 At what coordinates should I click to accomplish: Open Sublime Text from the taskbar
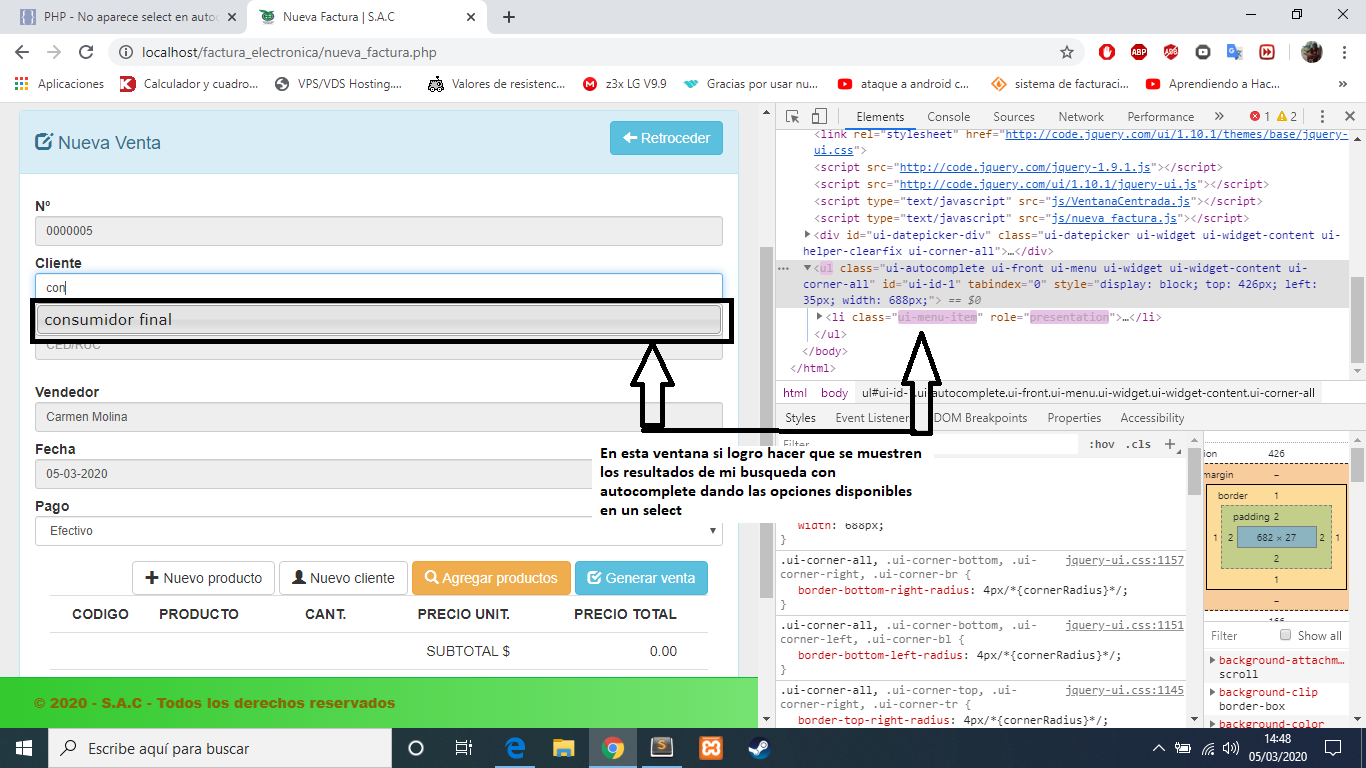point(662,748)
